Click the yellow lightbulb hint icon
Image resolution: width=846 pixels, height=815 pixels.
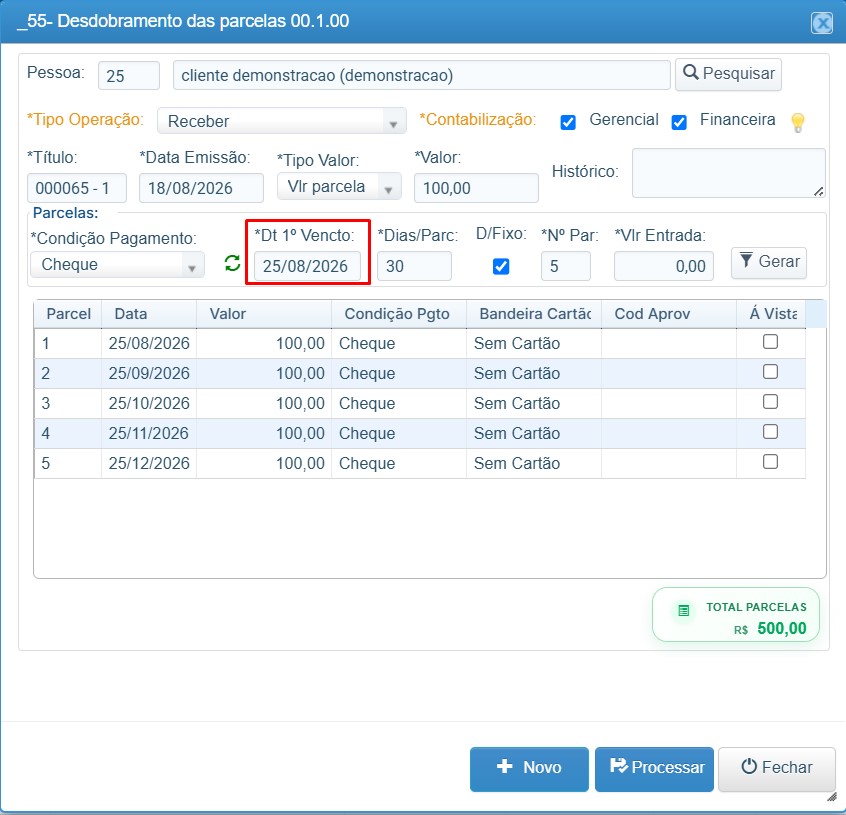pyautogui.click(x=797, y=122)
